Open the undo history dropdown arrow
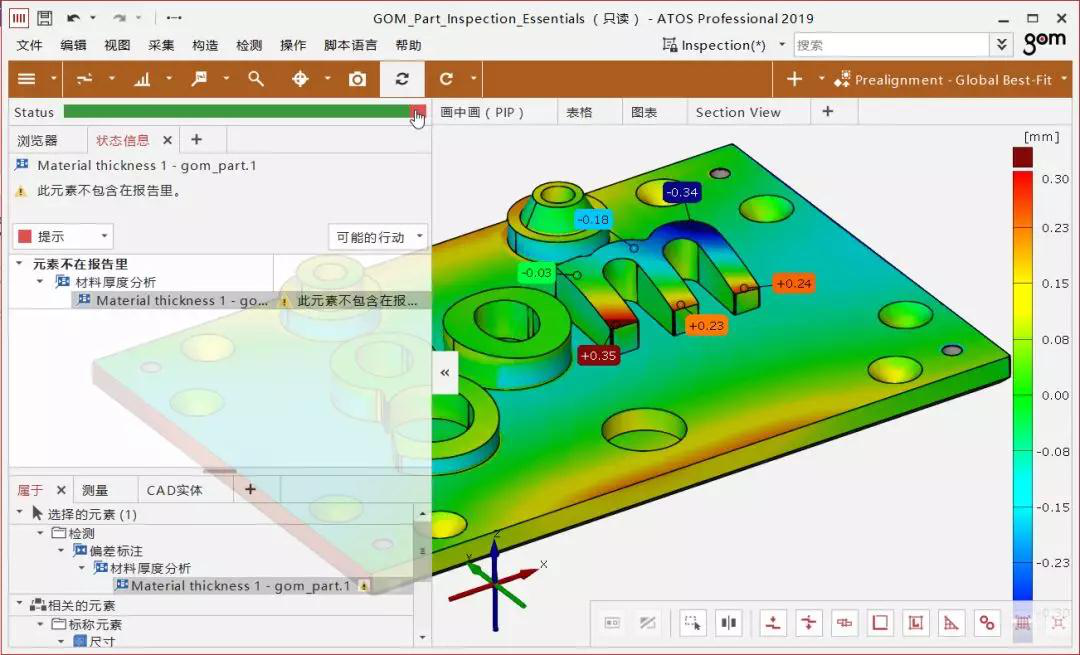The height and width of the screenshot is (655, 1080). coord(93,18)
